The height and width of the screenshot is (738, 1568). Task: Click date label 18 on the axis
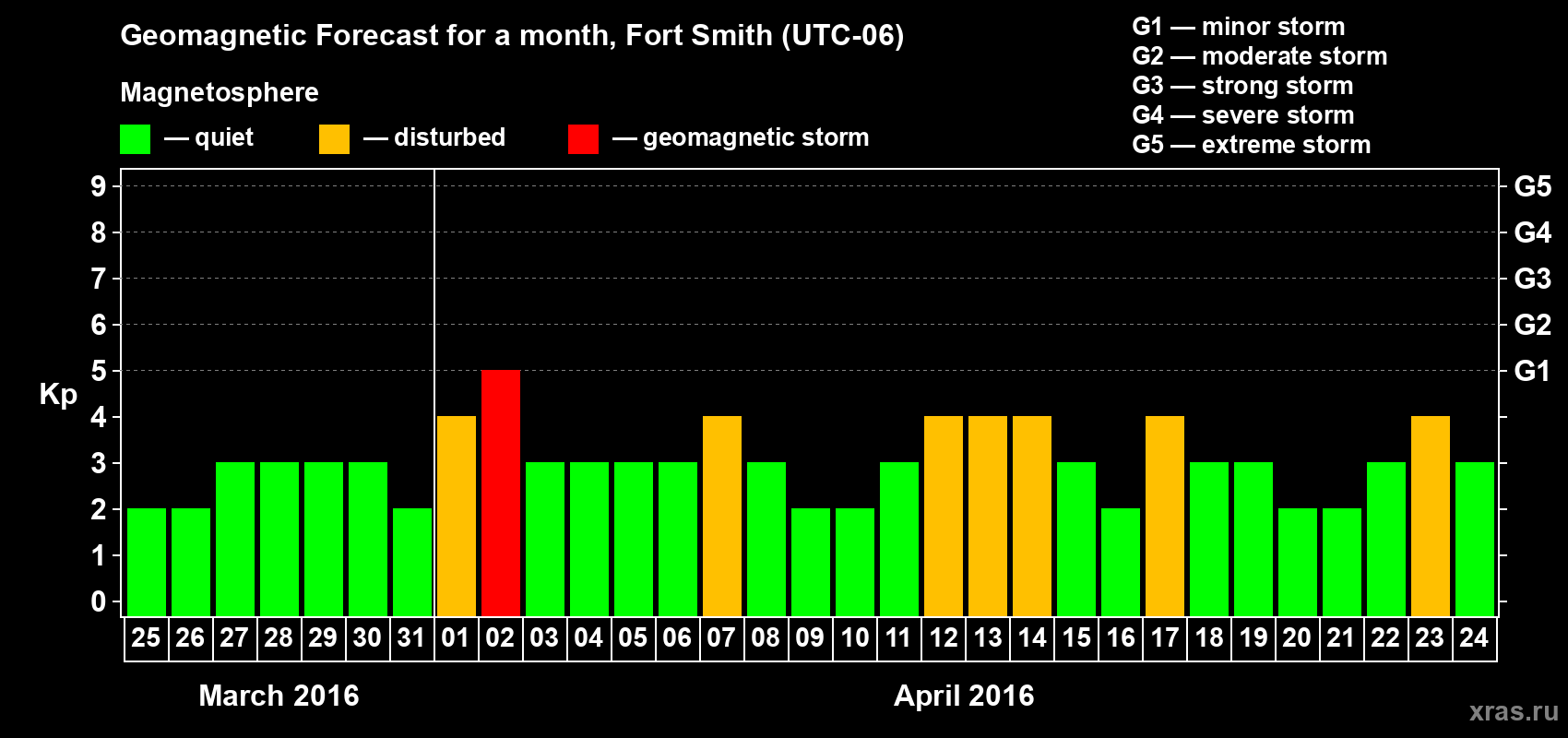pos(1208,637)
